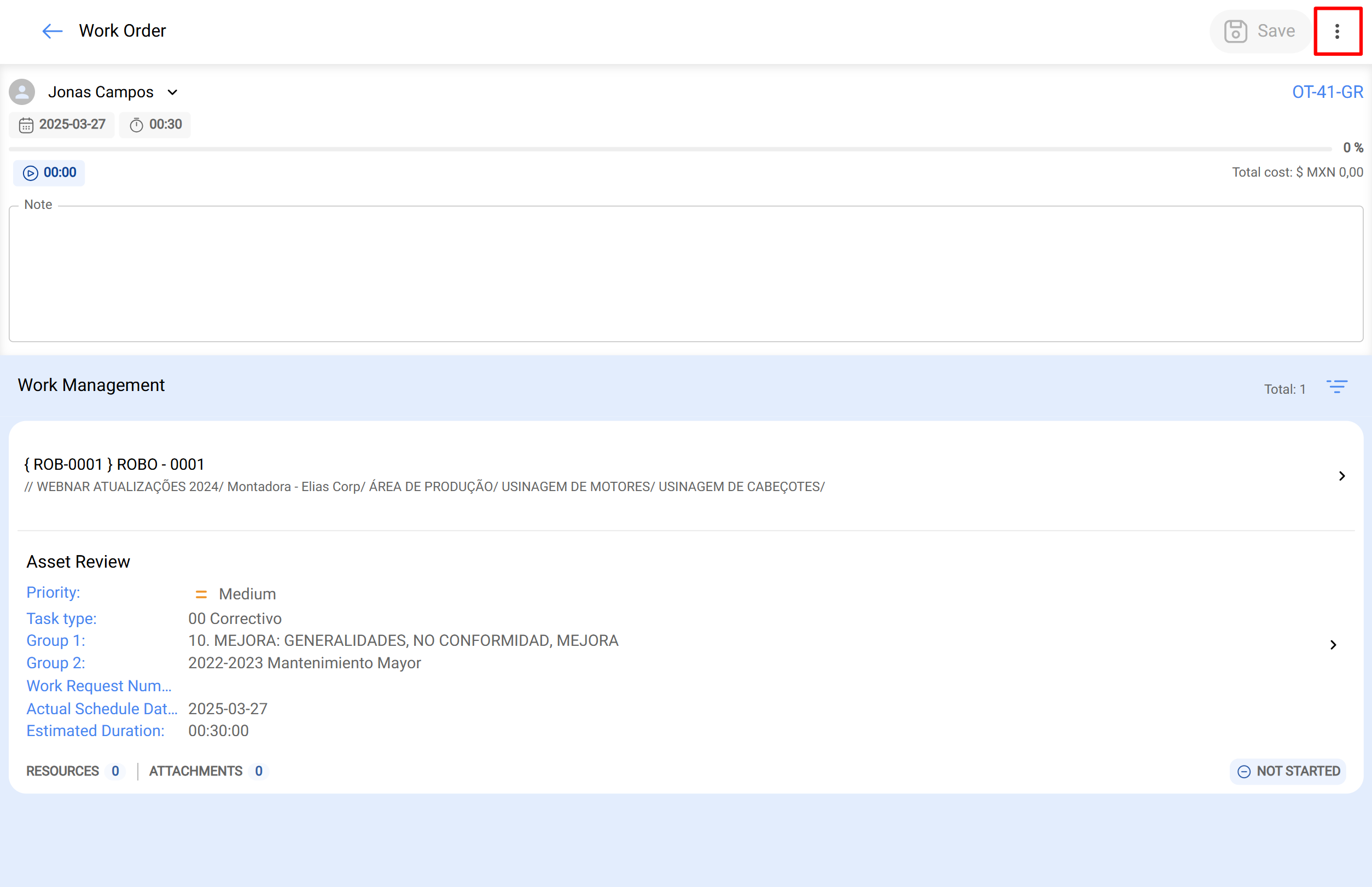
Task: Click the Save button
Action: pos(1260,31)
